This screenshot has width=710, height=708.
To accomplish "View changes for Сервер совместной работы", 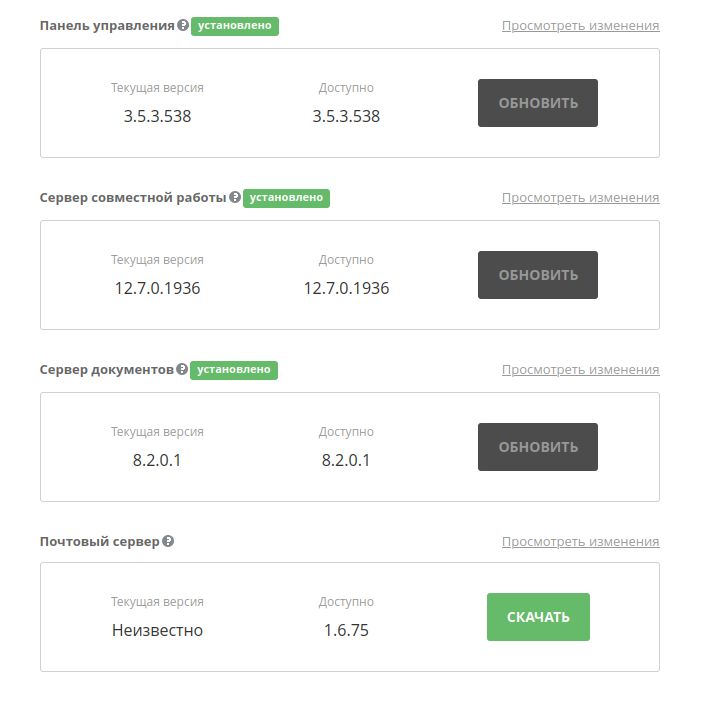I will point(580,198).
